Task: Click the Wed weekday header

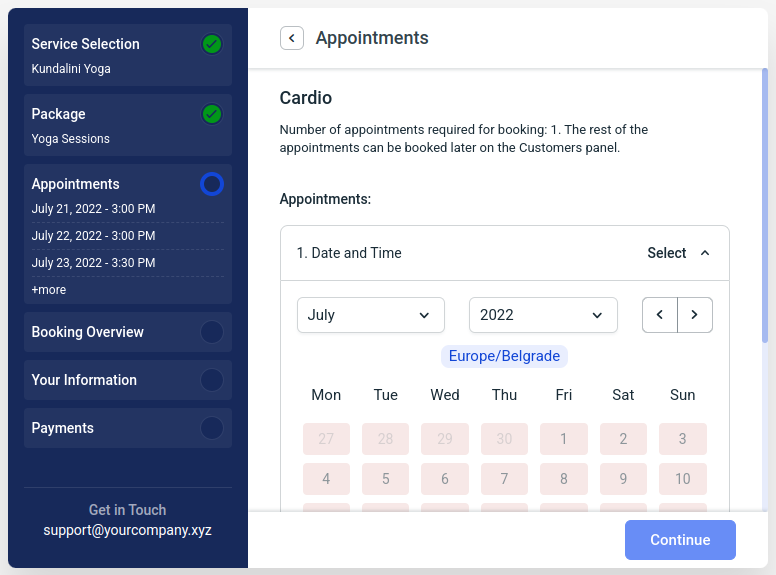Action: pyautogui.click(x=445, y=395)
